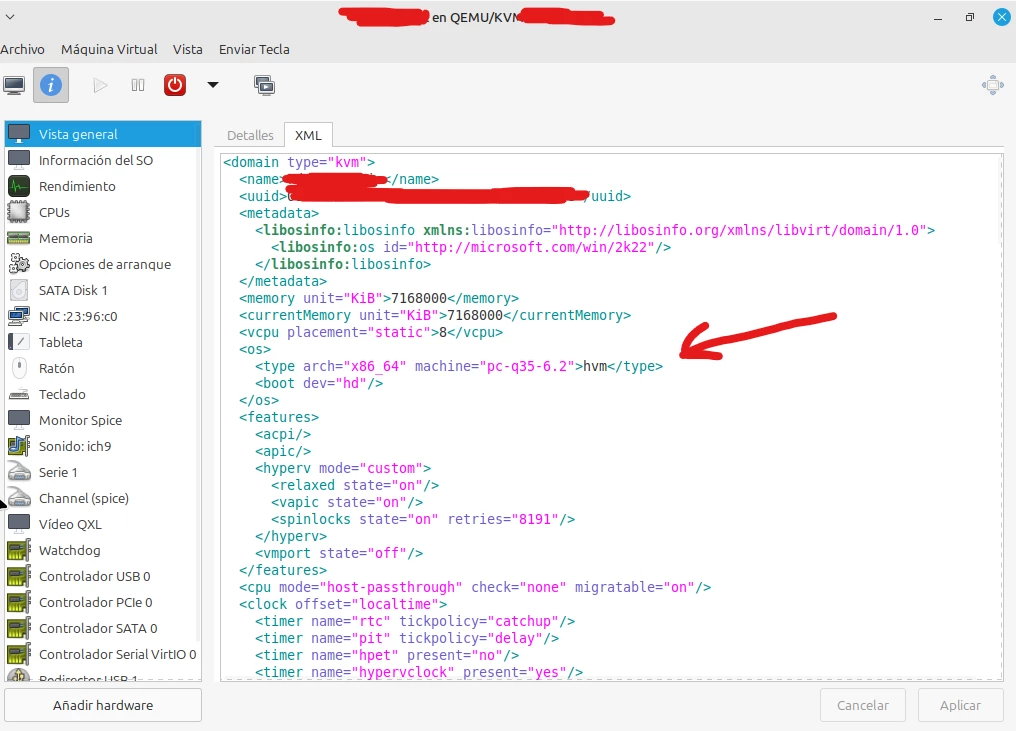This screenshot has height=731, width=1016.
Task: Switch to the XML tab
Action: click(x=308, y=135)
